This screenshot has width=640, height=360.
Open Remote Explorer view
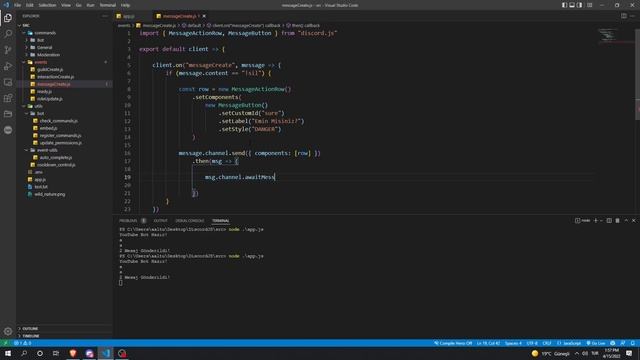(8, 82)
